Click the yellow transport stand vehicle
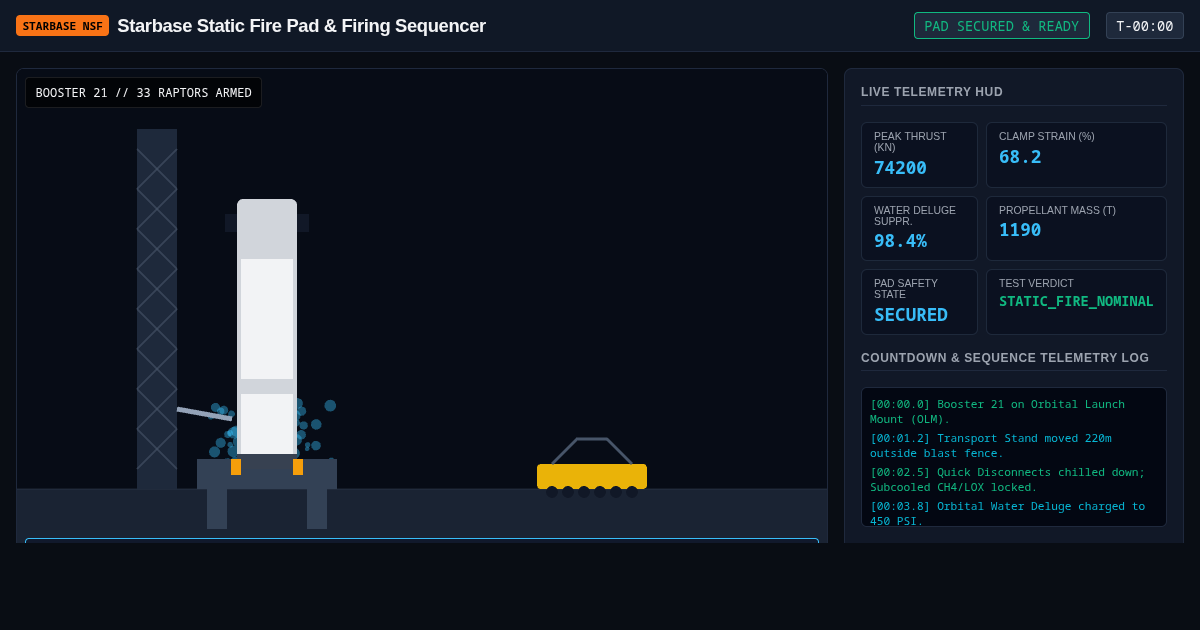1200x630 pixels. (592, 468)
